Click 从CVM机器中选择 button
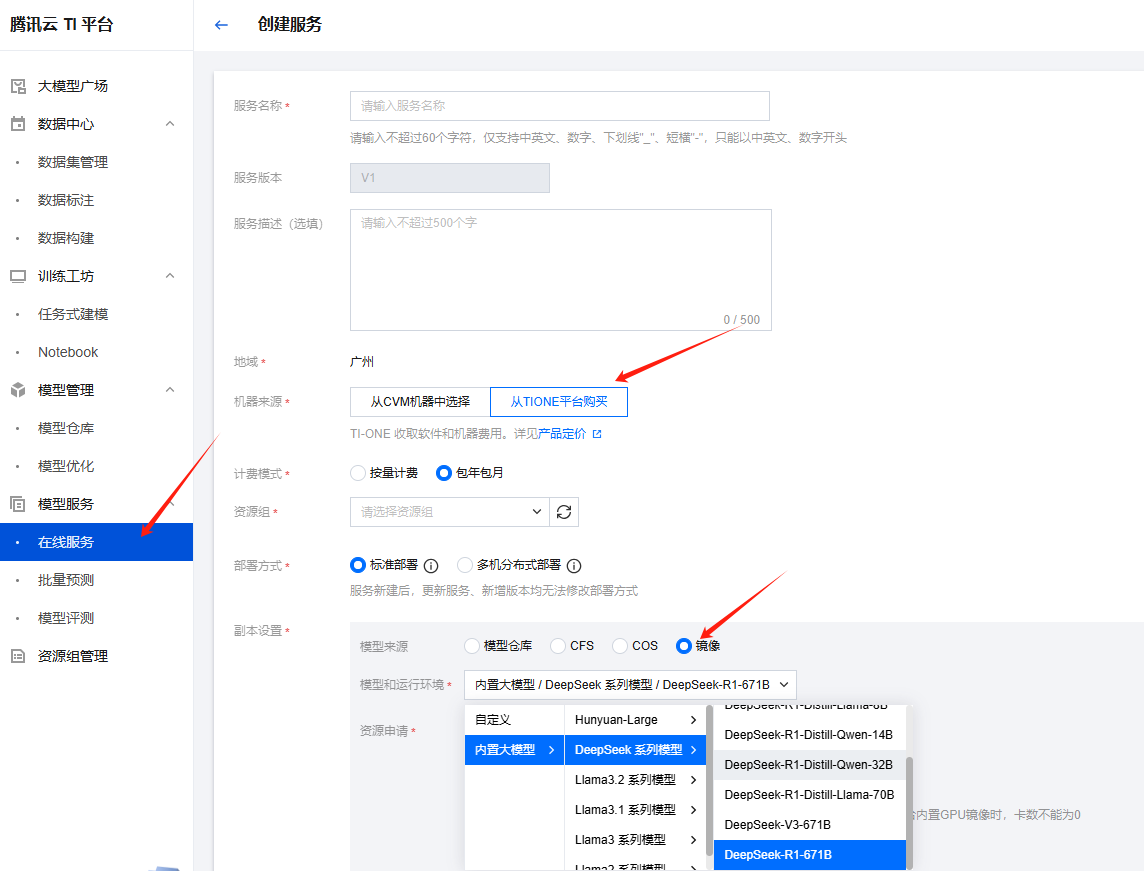Screen dimensions: 1144x871 (420, 402)
